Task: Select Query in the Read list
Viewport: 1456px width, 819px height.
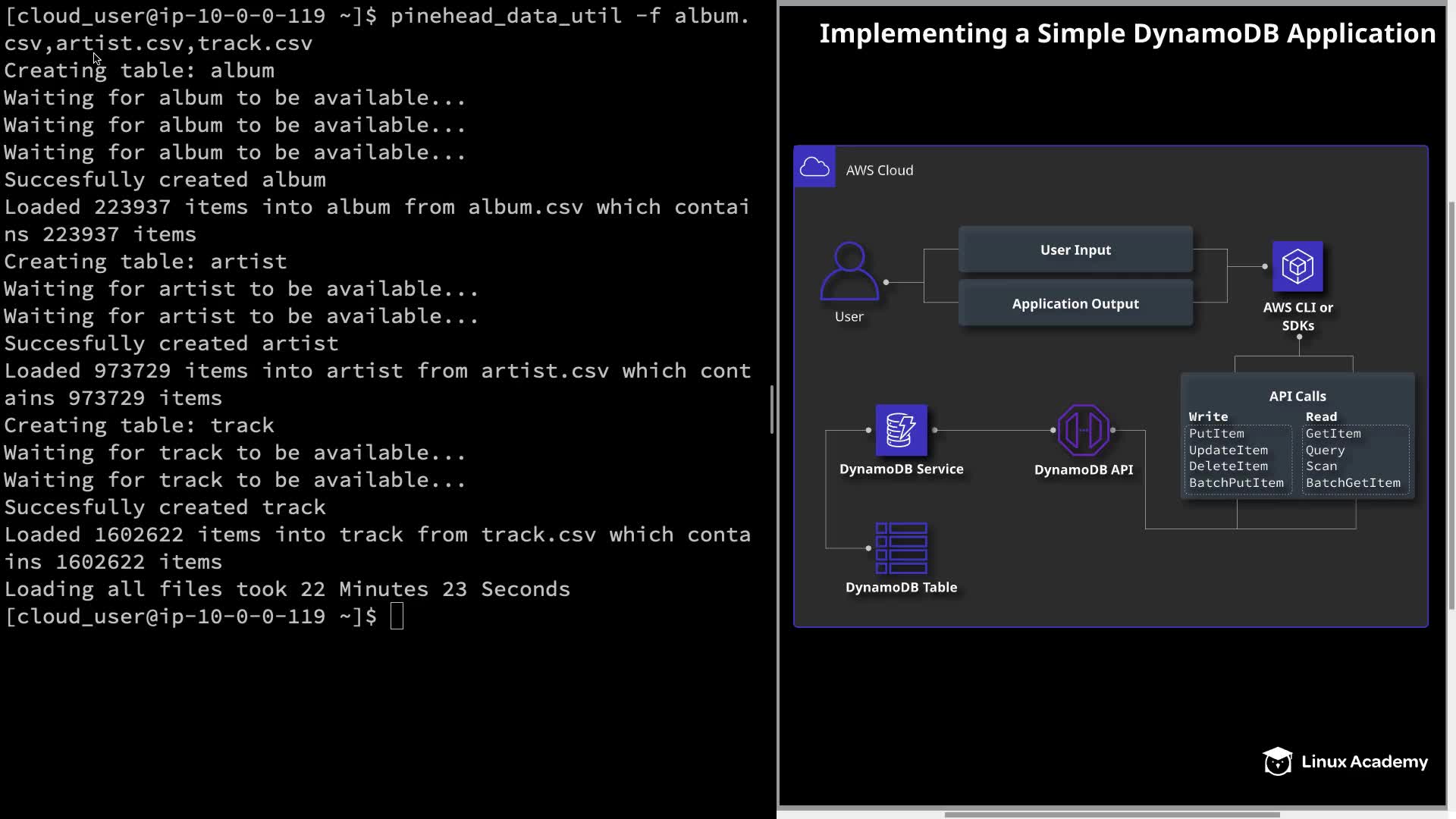Action: coord(1325,450)
